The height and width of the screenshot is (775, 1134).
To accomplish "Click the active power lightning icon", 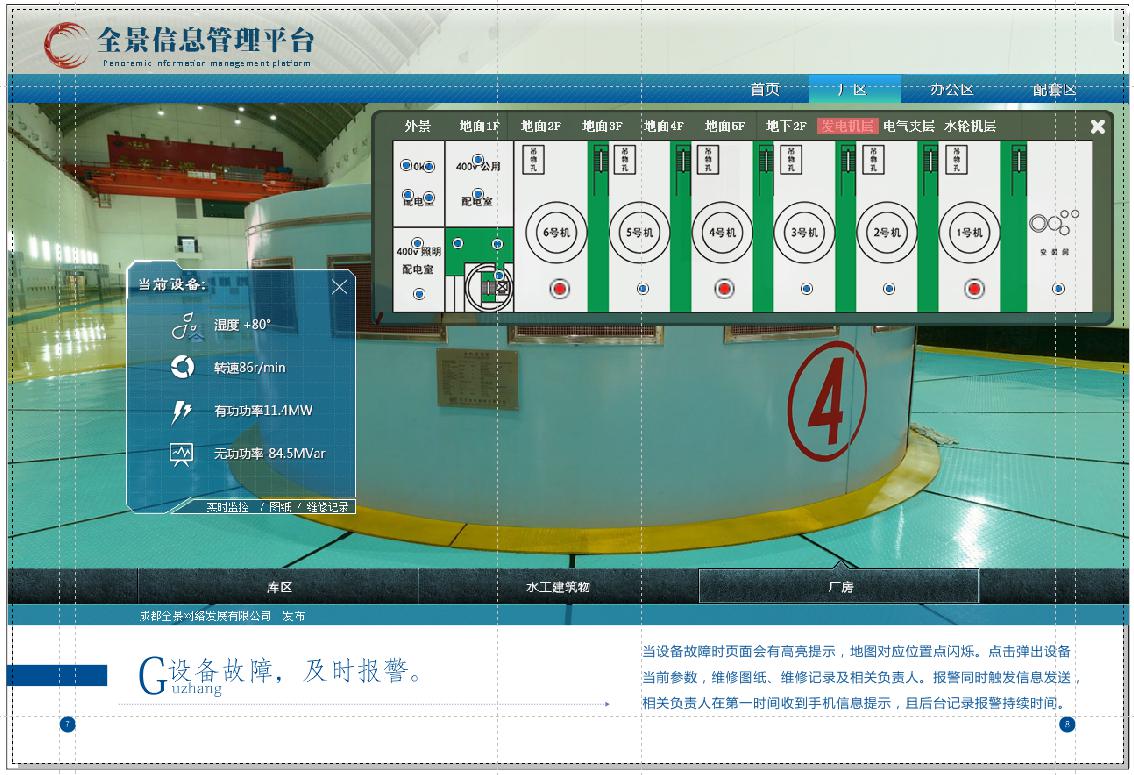I will pyautogui.click(x=182, y=411).
